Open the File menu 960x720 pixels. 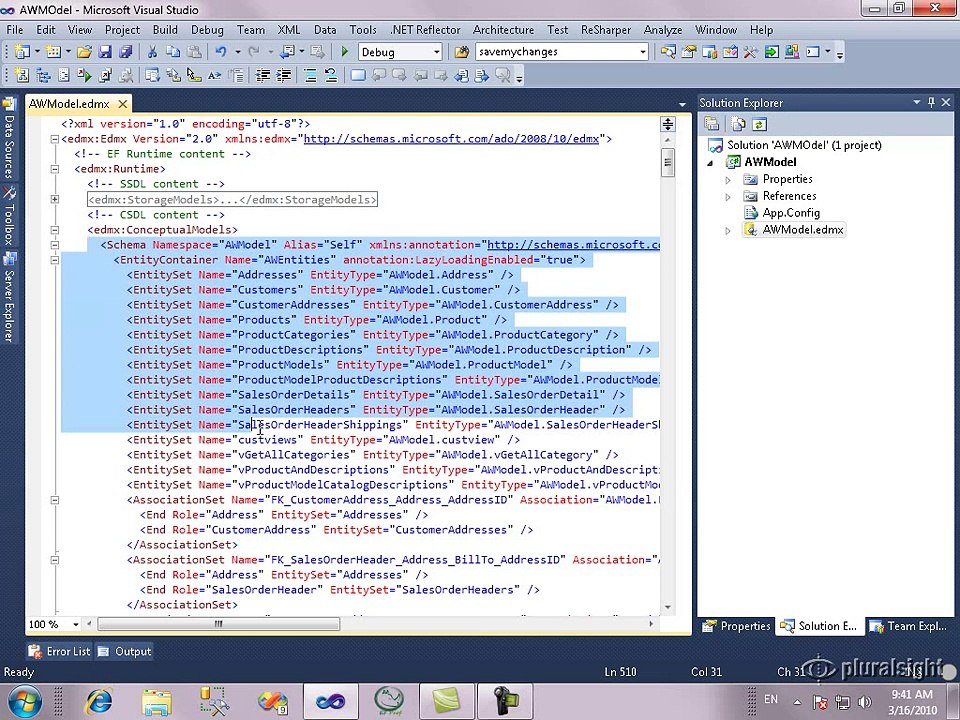(15, 29)
